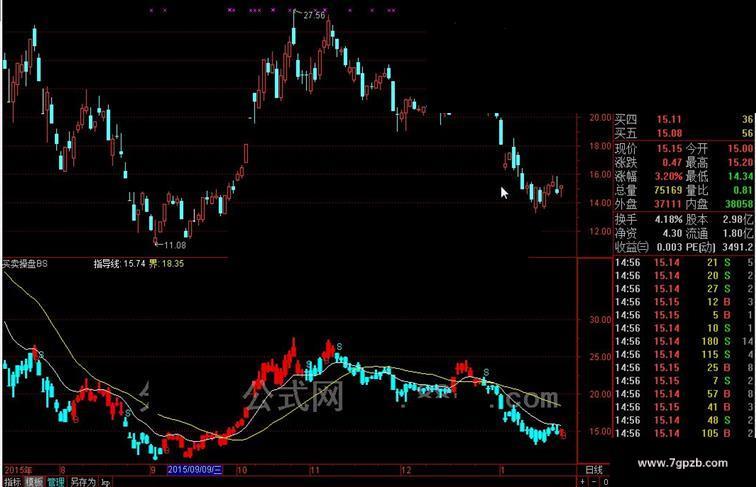
Task: Click 现价 15.15 current price
Action: pyautogui.click(x=669, y=149)
